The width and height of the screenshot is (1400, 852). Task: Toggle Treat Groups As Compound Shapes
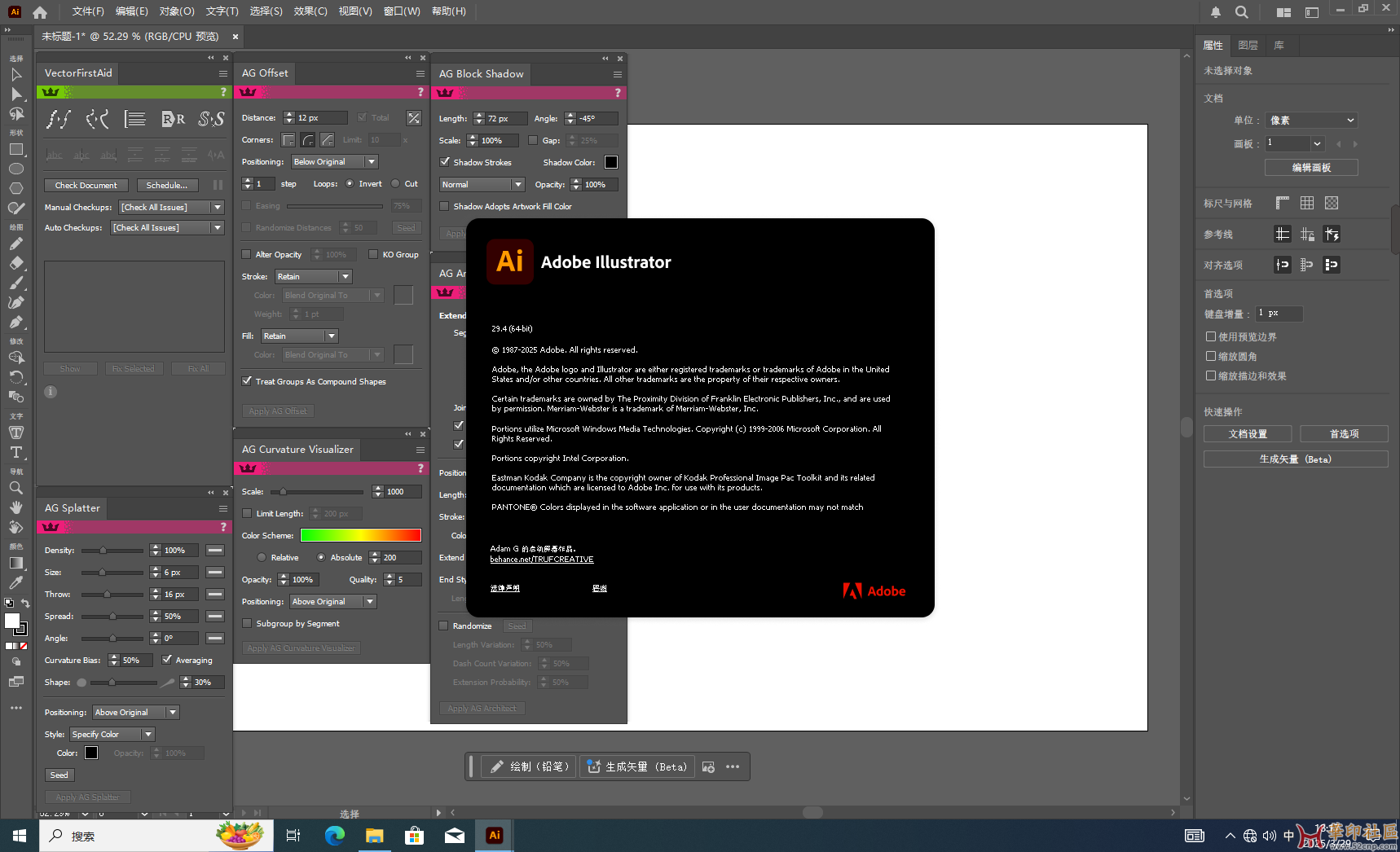[x=247, y=380]
